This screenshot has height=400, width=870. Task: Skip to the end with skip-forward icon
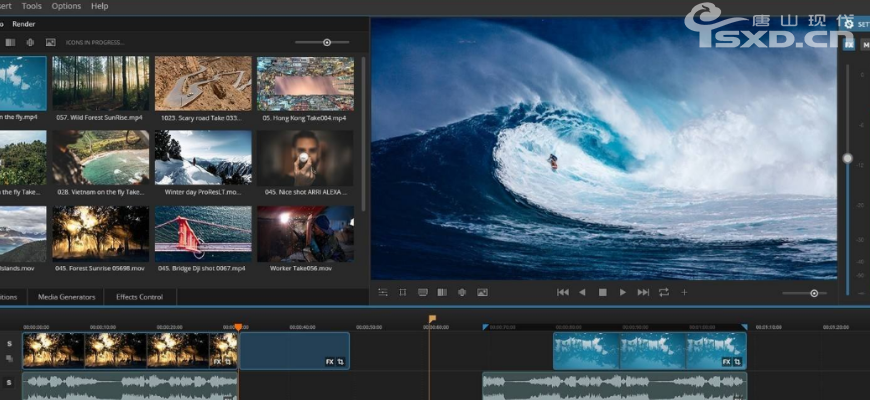click(643, 292)
